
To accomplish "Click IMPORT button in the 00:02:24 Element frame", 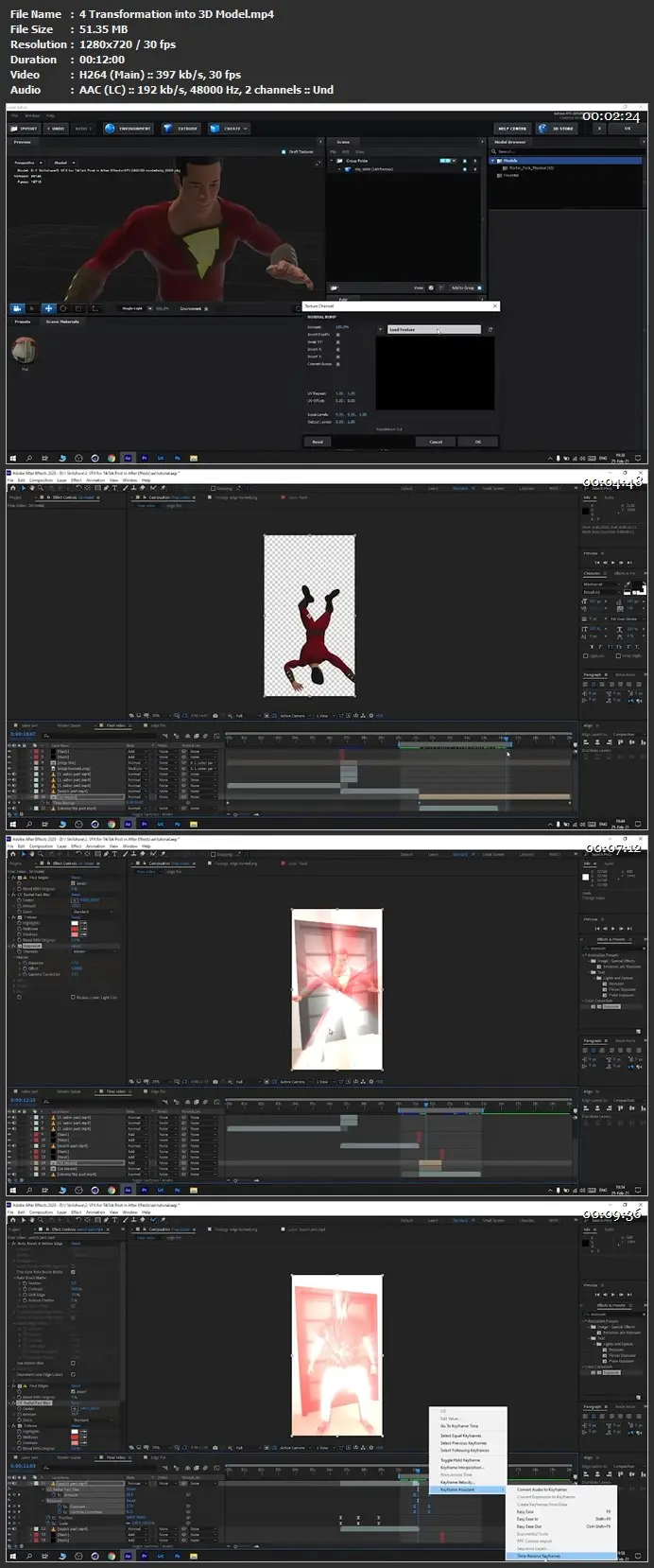I will pyautogui.click(x=25, y=129).
